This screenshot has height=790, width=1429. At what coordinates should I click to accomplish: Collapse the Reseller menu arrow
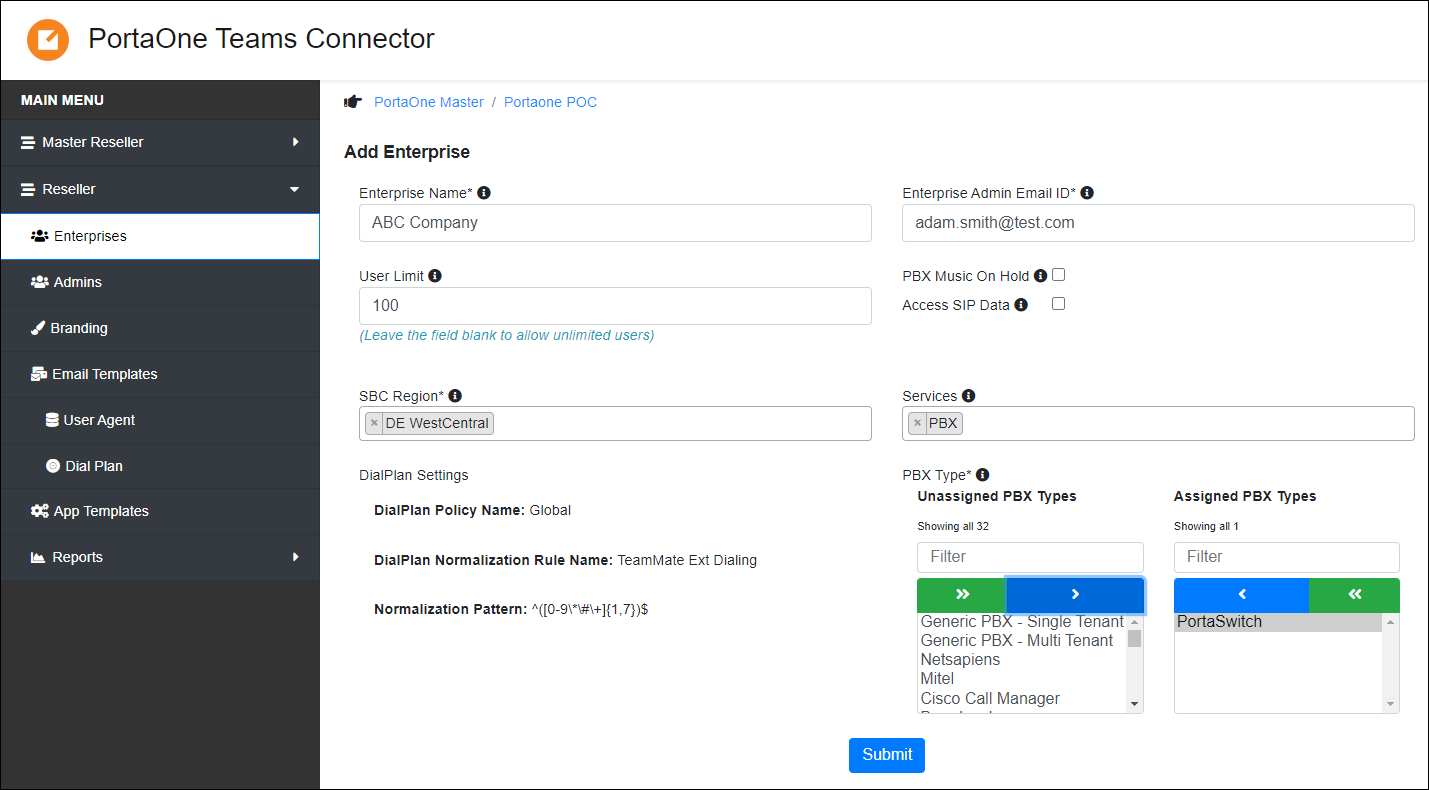pos(294,189)
